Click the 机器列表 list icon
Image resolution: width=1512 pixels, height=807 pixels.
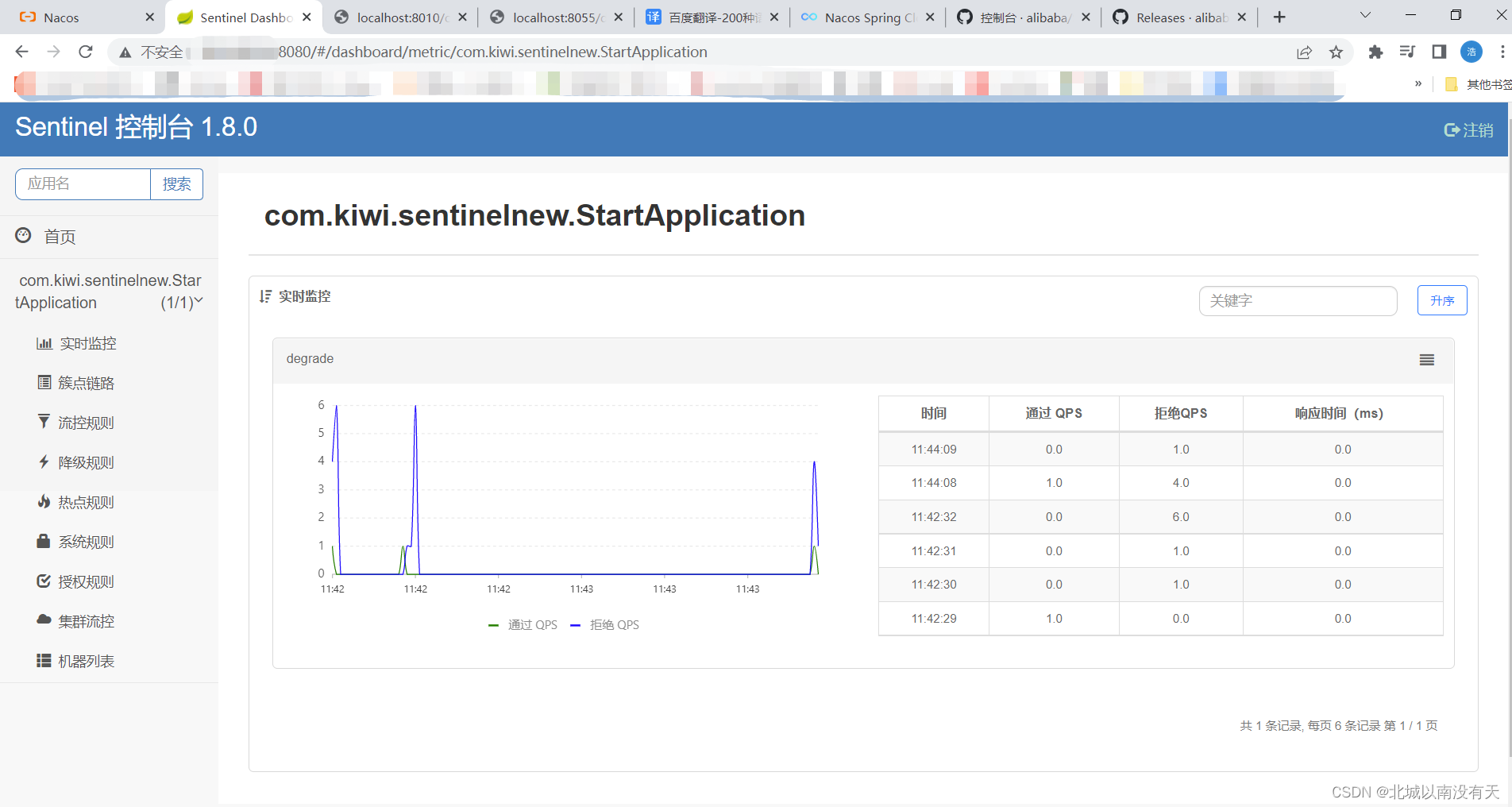[x=44, y=660]
